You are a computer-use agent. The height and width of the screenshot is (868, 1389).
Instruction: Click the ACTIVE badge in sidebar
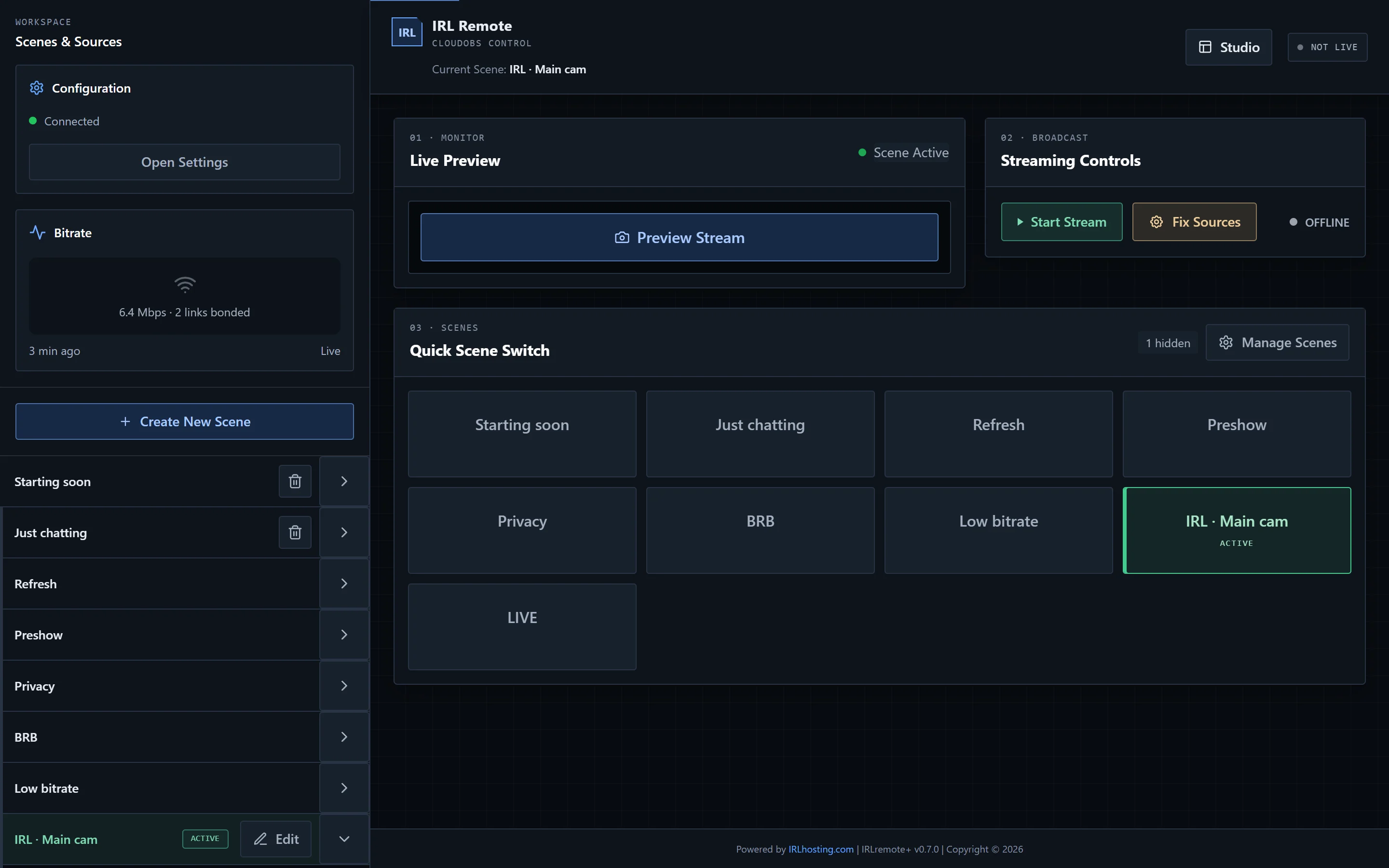point(205,839)
